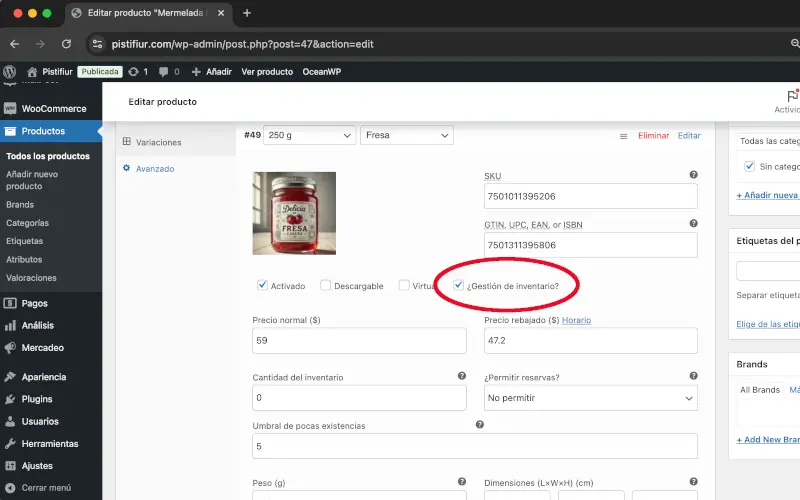
Task: Click the help icon next to Dimensiones
Action: click(693, 481)
